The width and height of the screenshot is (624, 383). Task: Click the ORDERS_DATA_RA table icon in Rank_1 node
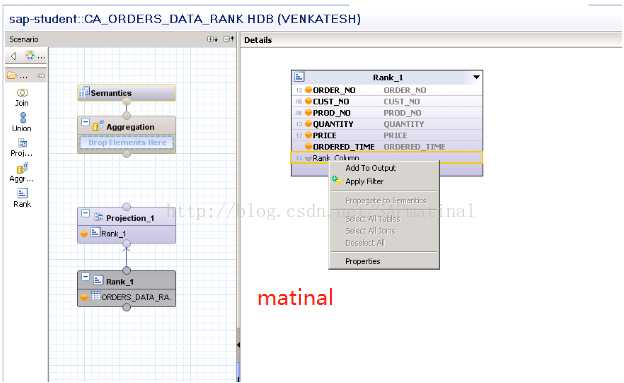tap(96, 296)
